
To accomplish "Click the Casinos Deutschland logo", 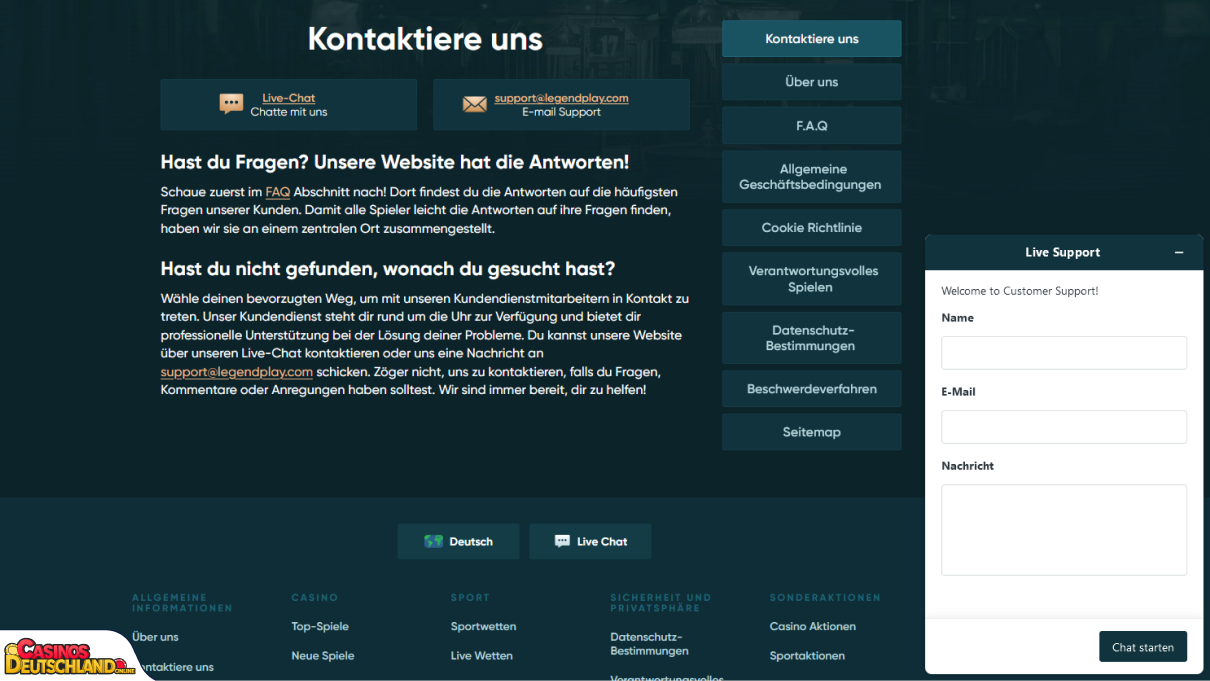I will tap(70, 657).
